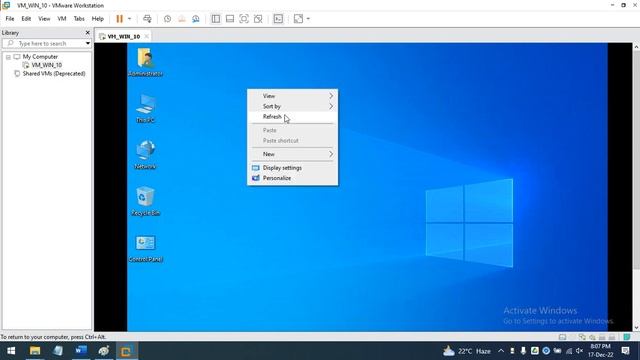The image size is (640, 360).
Task: Toggle the library sidebar view icon
Action: (216, 19)
